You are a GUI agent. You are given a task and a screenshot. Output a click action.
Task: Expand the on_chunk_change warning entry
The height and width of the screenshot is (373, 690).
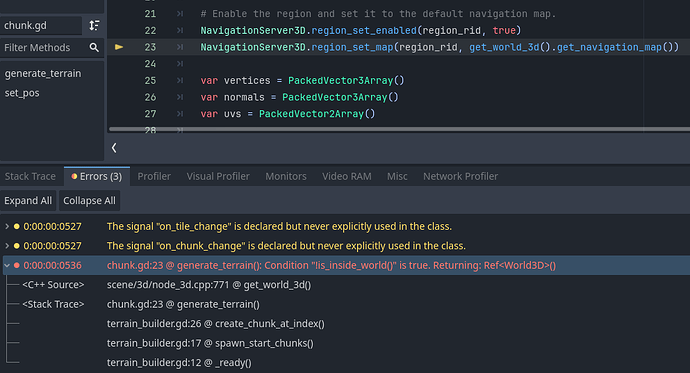coord(7,246)
